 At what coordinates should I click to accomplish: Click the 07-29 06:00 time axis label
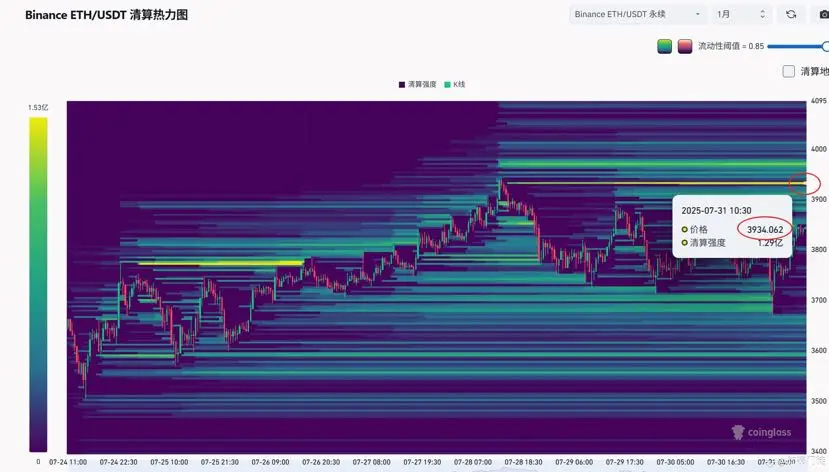pyautogui.click(x=574, y=462)
